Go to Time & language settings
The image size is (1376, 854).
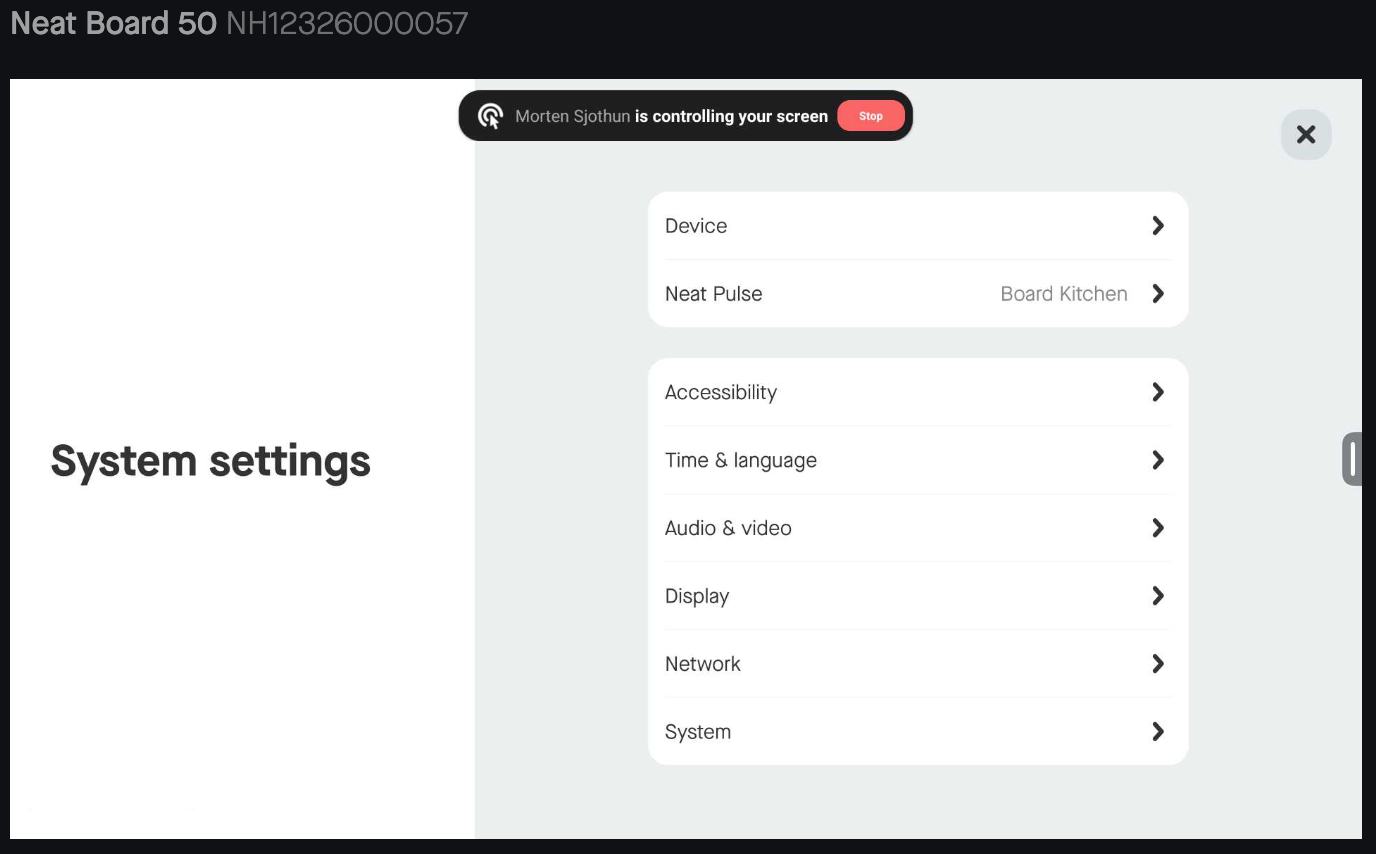[740, 460]
